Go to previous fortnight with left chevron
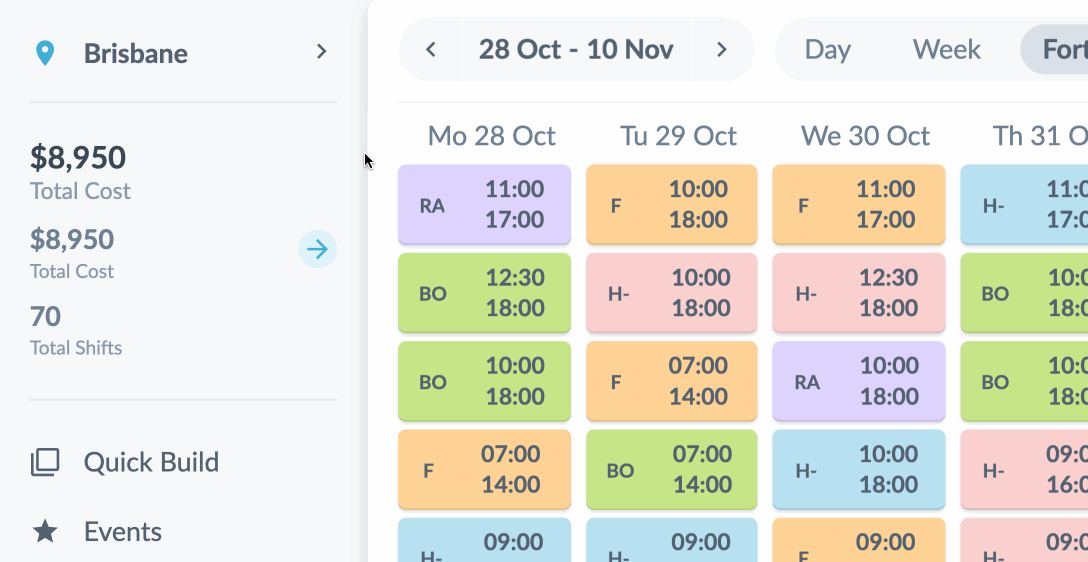 (431, 49)
